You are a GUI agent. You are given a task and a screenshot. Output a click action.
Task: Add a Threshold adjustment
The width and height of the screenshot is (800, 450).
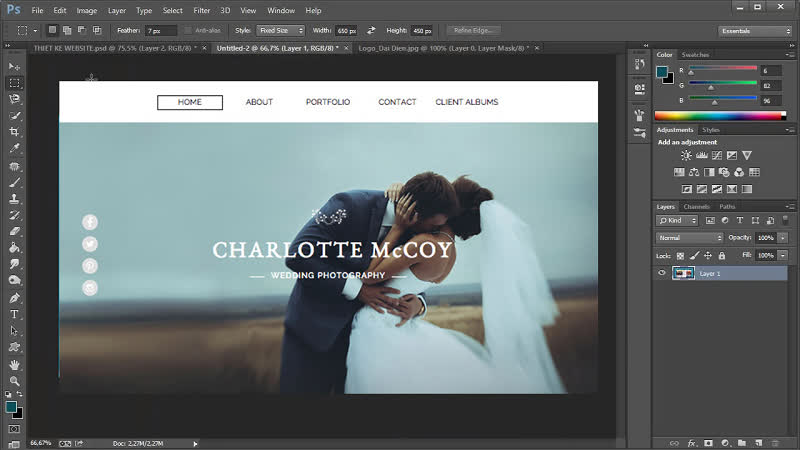(x=717, y=189)
